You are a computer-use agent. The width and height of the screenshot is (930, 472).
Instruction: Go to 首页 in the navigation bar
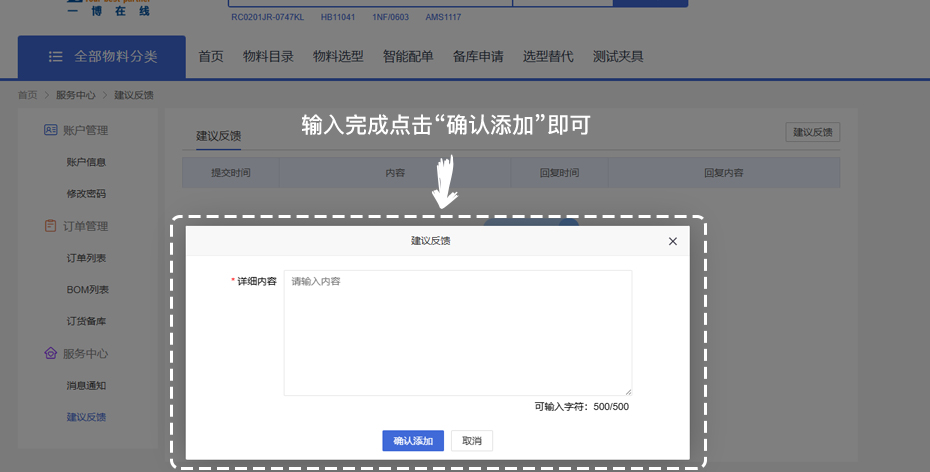pos(211,57)
